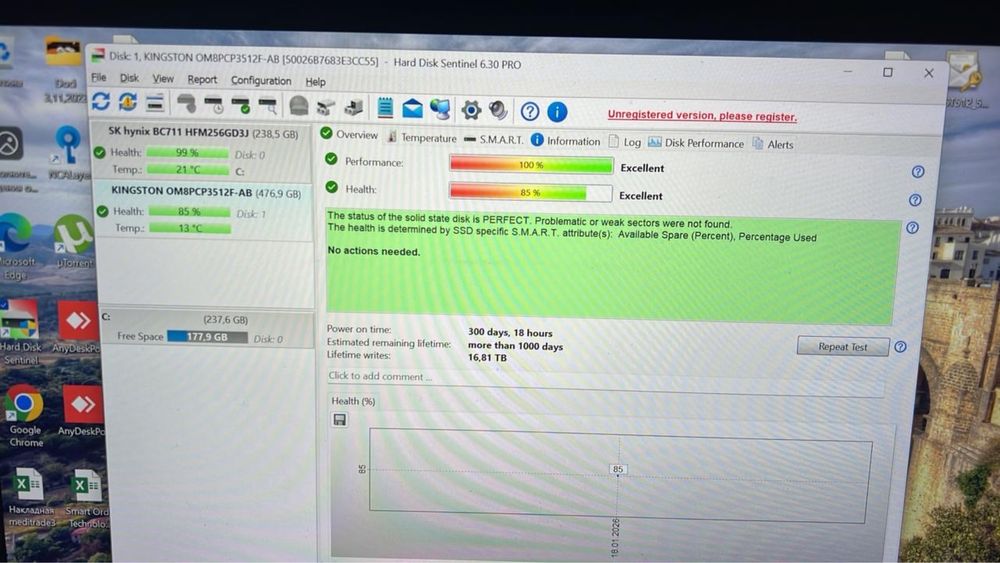Click the gray dome toolbar icon
This screenshot has height=563, width=1000.
pos(298,106)
